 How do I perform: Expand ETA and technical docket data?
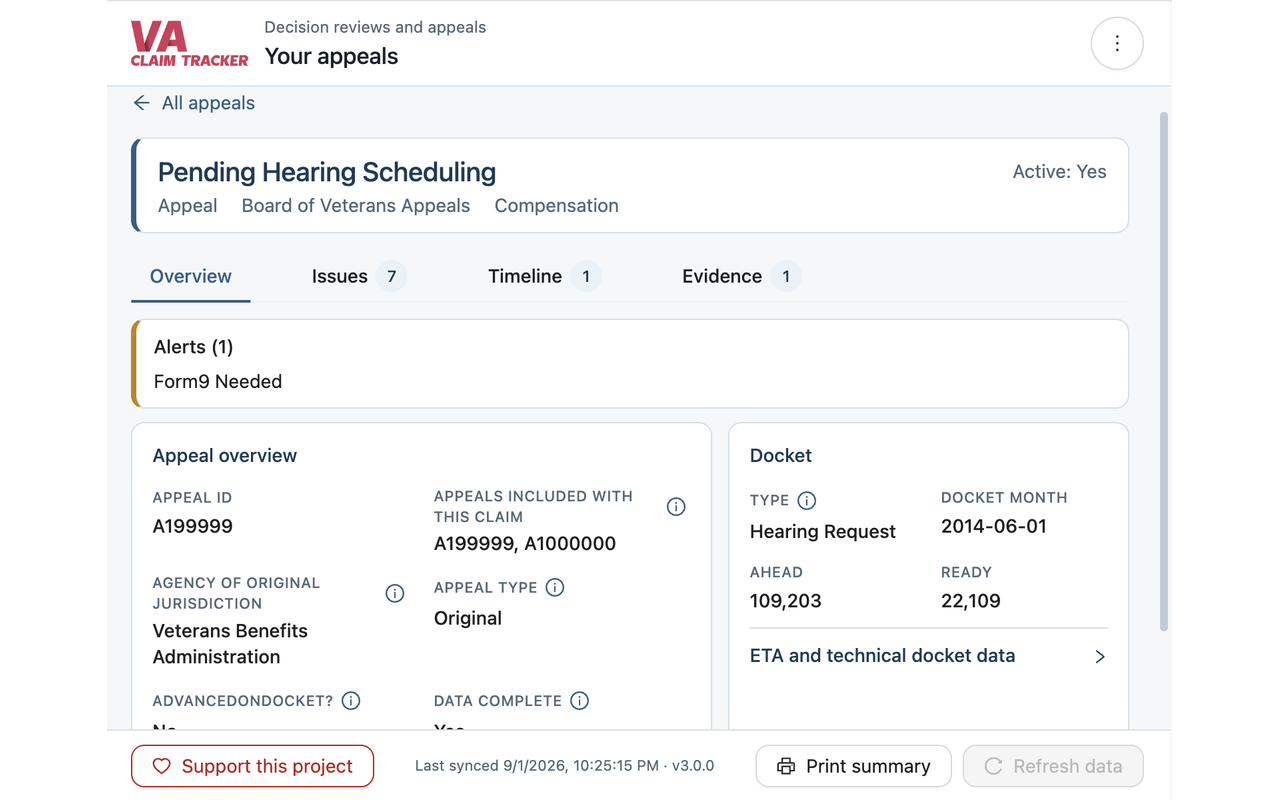929,656
